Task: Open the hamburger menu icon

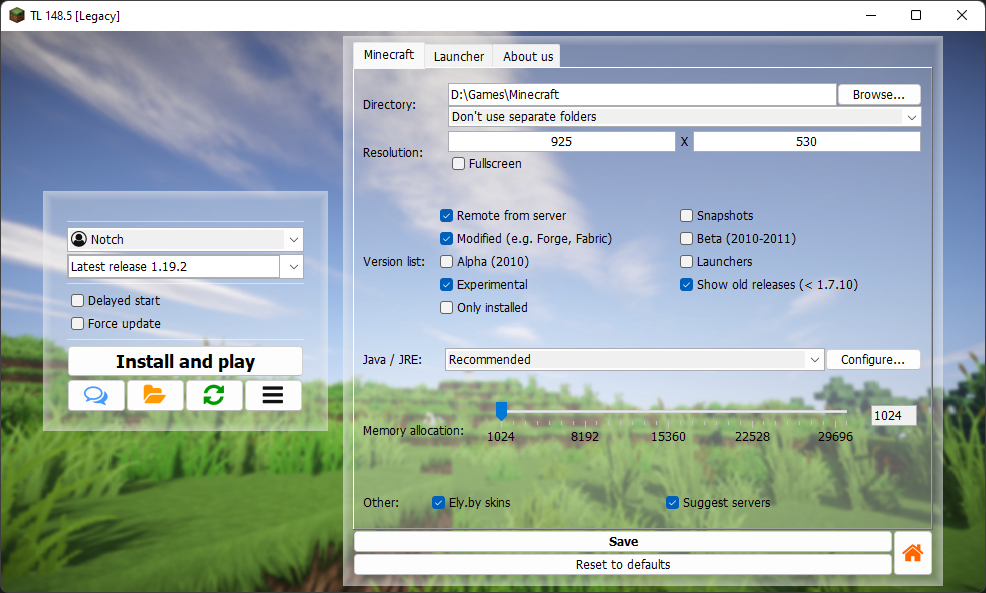Action: coord(273,395)
